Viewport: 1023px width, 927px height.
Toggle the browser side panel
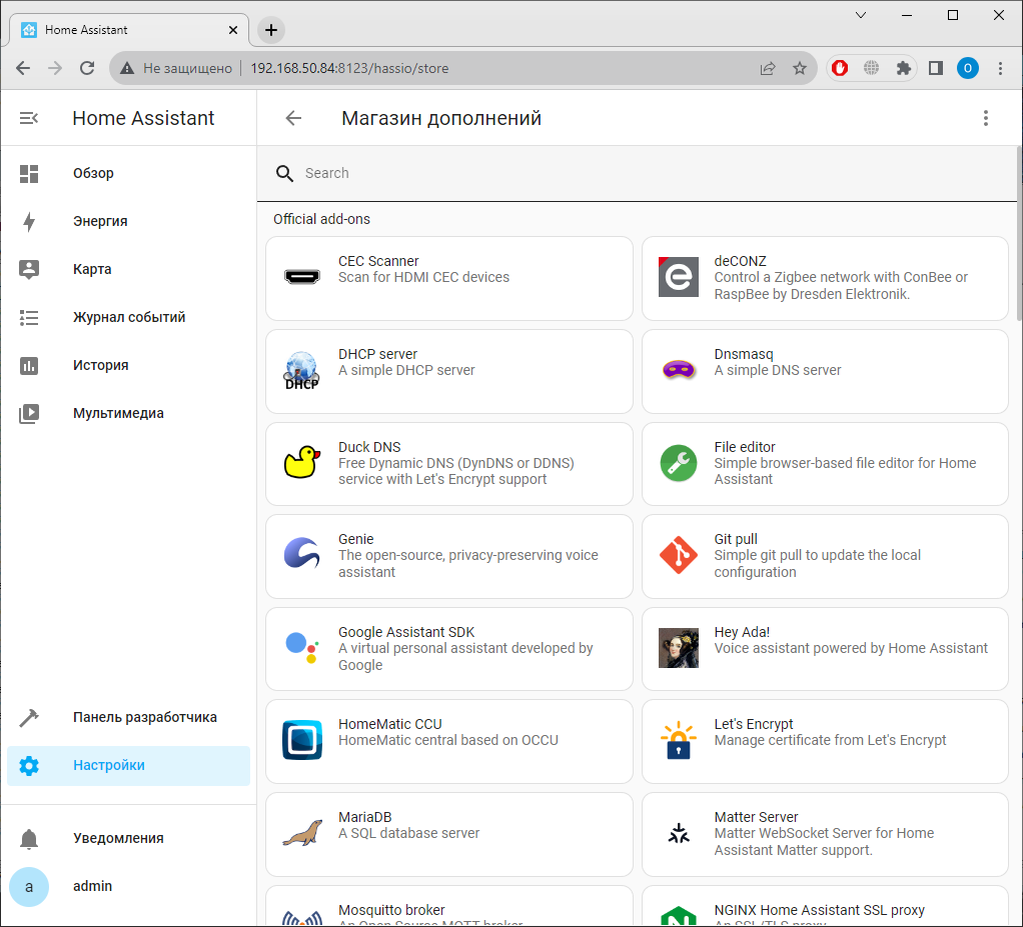(936, 68)
